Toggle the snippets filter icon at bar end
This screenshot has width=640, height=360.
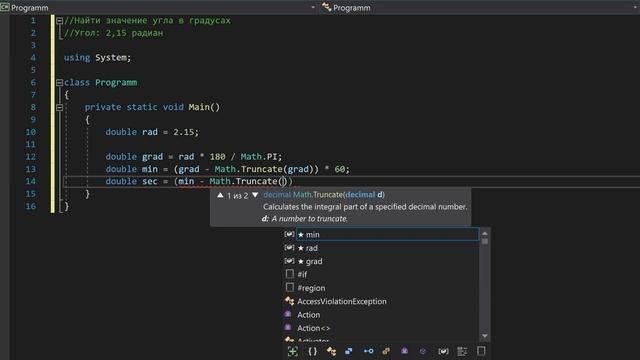click(481, 351)
